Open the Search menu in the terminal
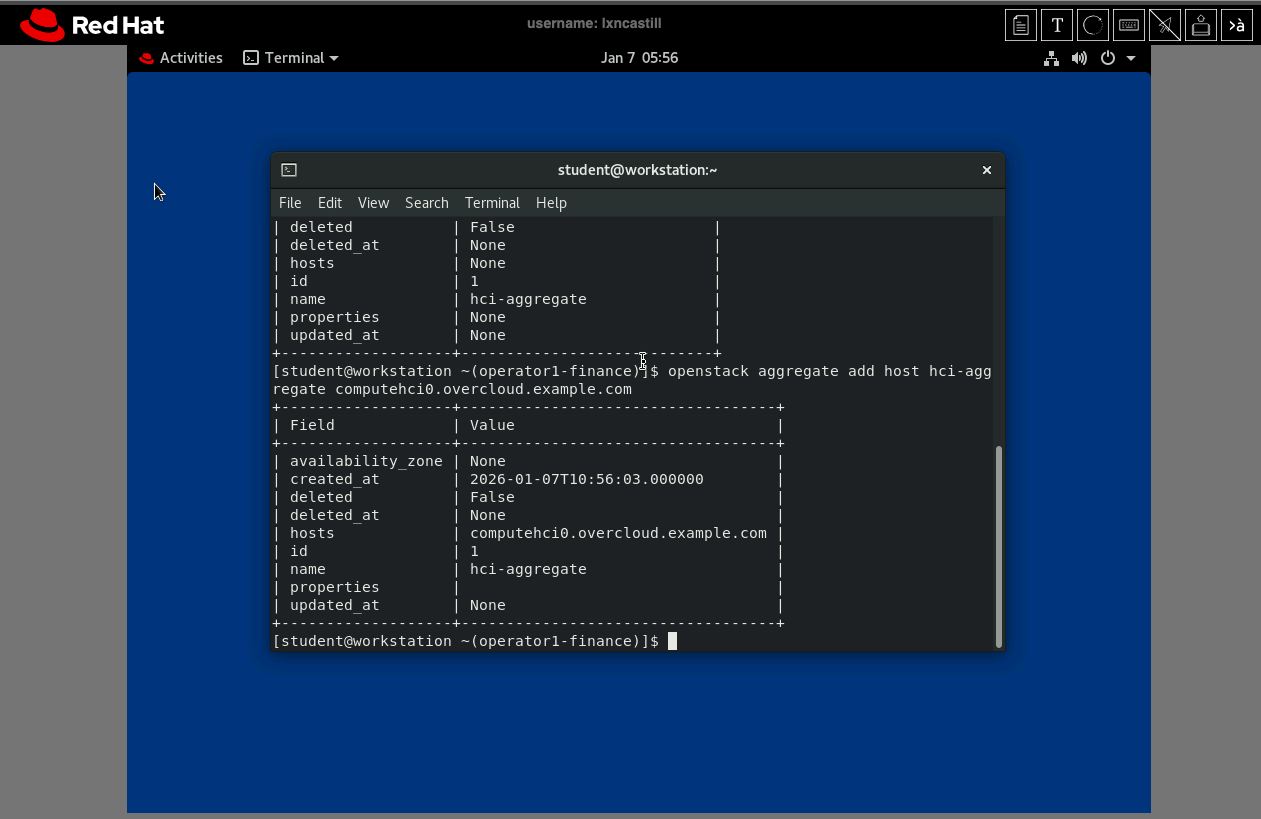 (x=426, y=202)
